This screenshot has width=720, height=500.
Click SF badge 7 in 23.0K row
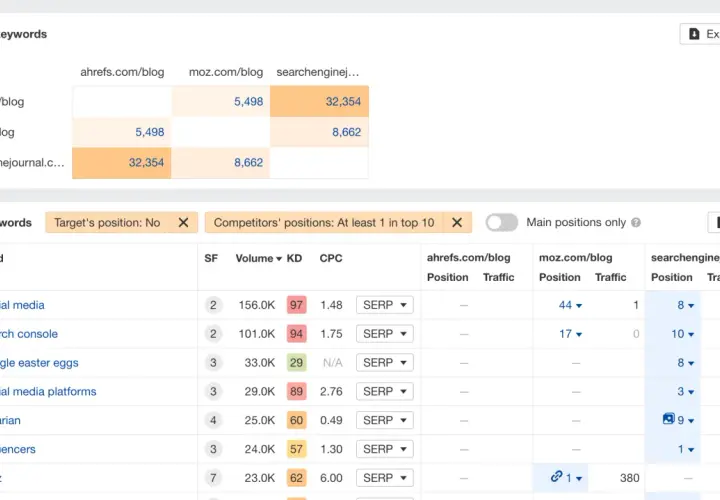(213, 478)
